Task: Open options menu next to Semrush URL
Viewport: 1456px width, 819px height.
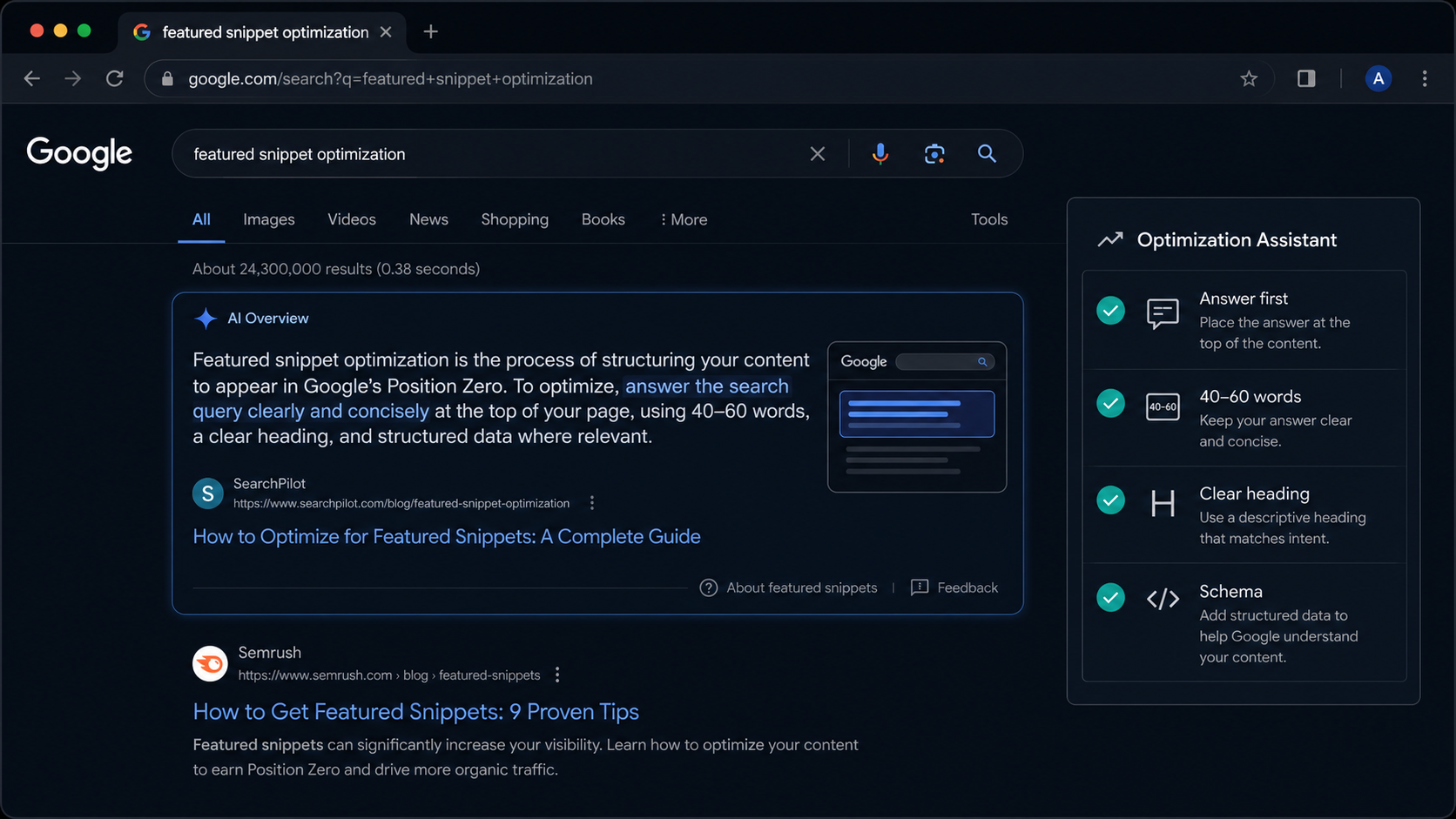Action: [557, 675]
